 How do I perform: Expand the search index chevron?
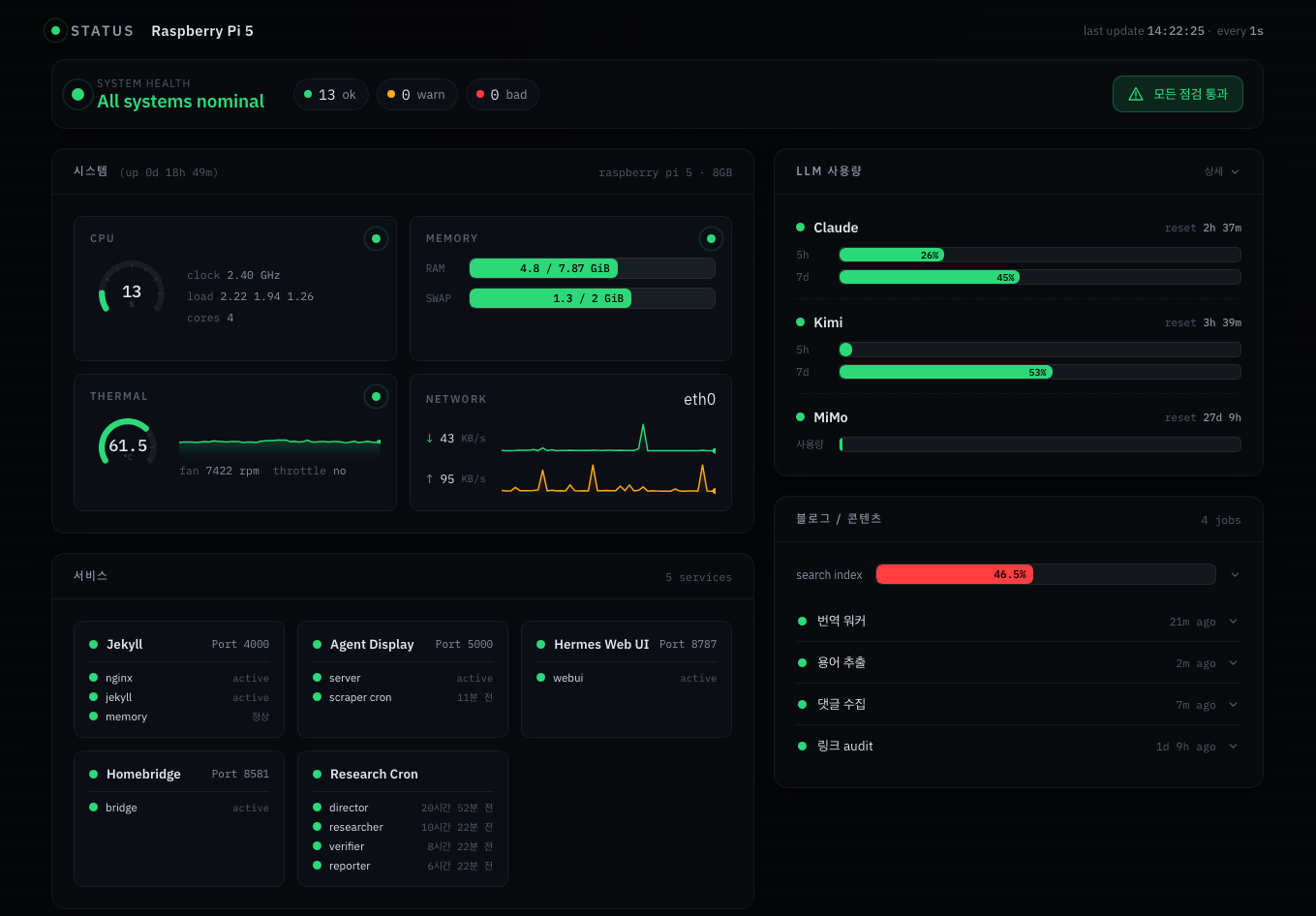(1235, 575)
